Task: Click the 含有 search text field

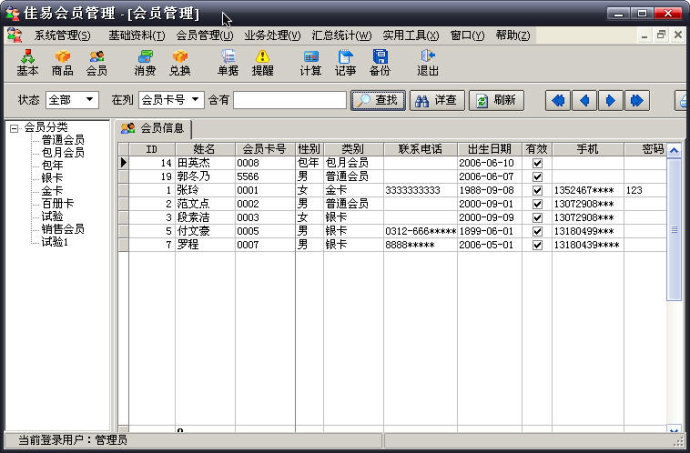Action: click(290, 100)
